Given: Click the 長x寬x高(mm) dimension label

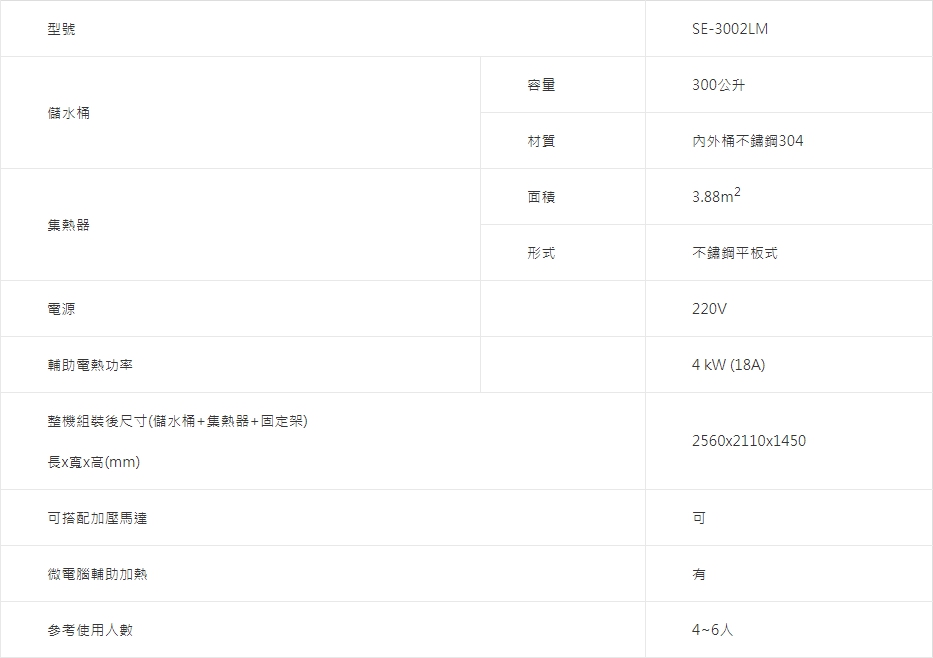Looking at the screenshot, I should 94,462.
